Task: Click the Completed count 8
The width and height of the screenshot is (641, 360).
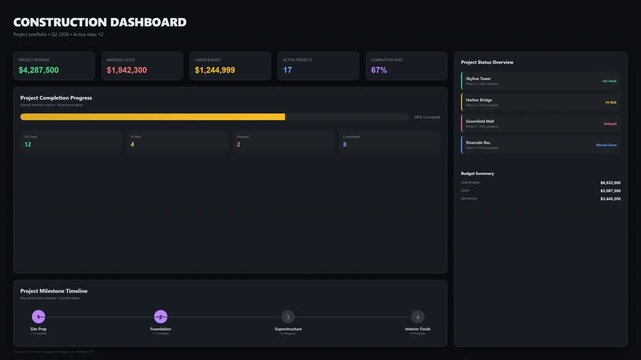Action: coord(345,144)
